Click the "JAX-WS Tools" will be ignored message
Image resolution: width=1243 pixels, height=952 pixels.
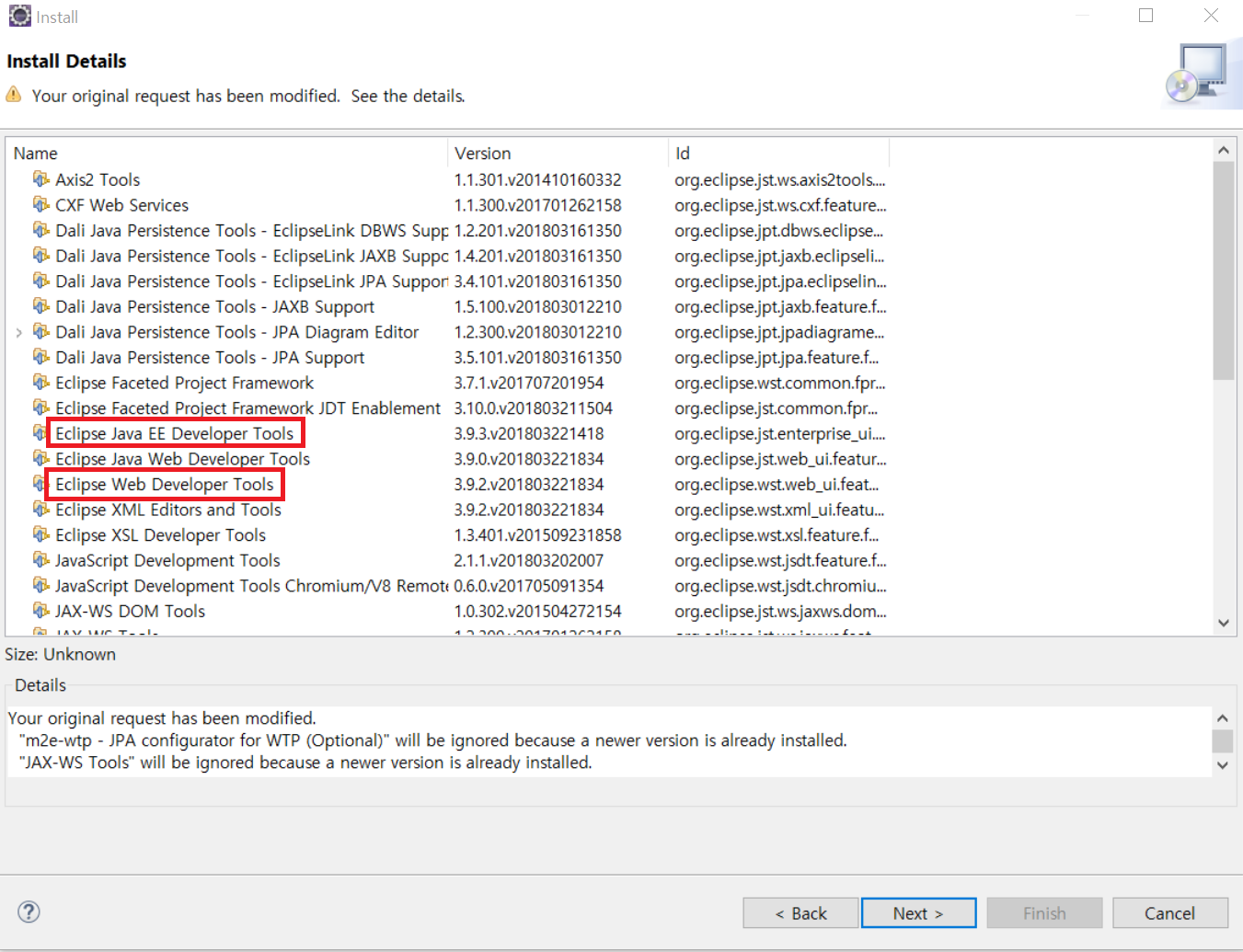point(305,763)
